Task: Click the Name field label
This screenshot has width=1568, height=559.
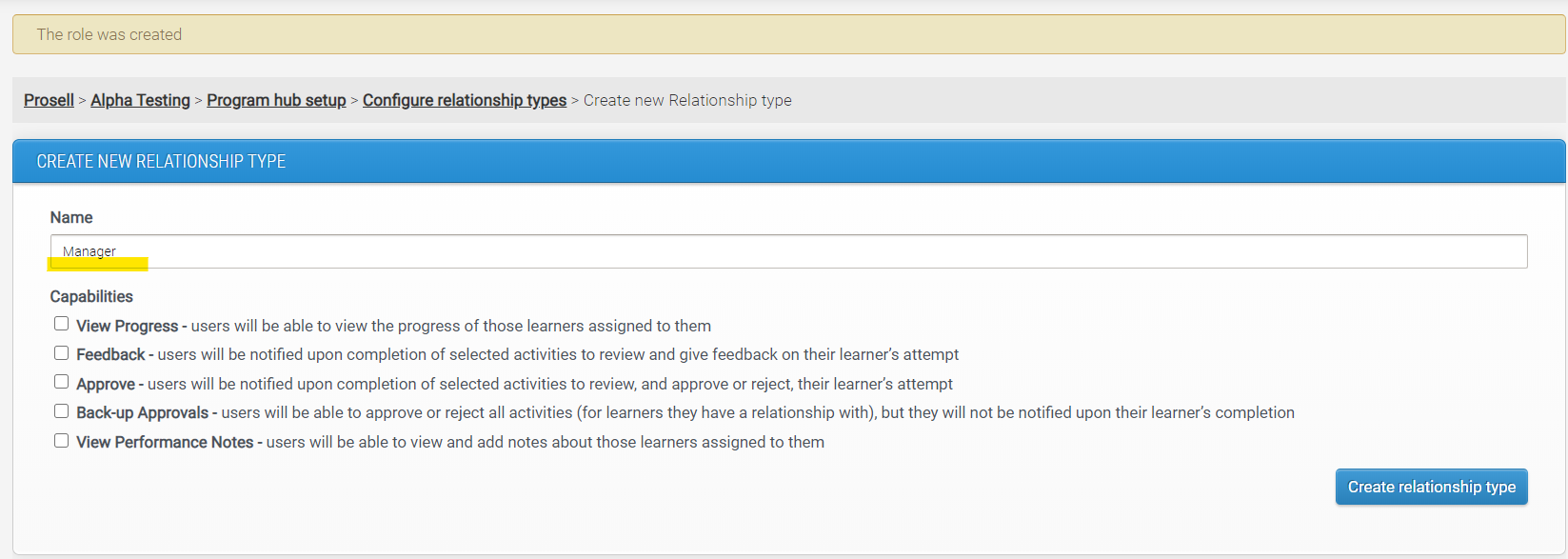Action: point(71,217)
